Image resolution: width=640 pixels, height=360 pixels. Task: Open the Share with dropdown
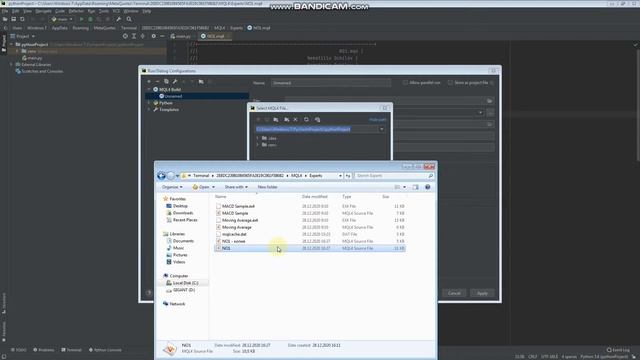(x=236, y=187)
